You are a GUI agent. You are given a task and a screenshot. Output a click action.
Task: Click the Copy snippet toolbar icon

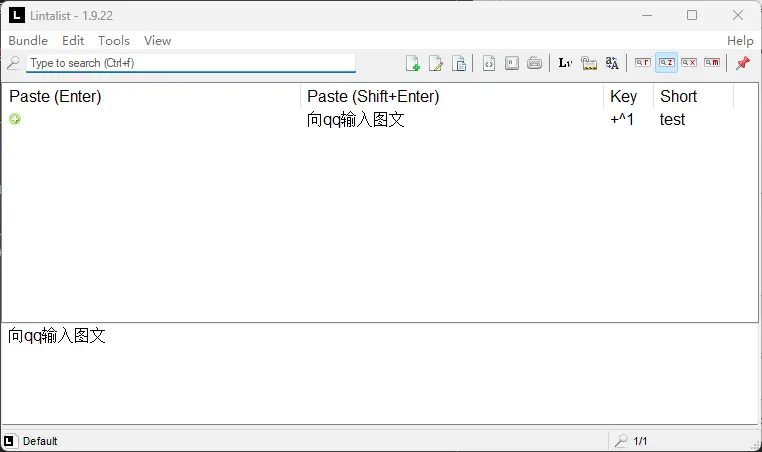(x=459, y=63)
